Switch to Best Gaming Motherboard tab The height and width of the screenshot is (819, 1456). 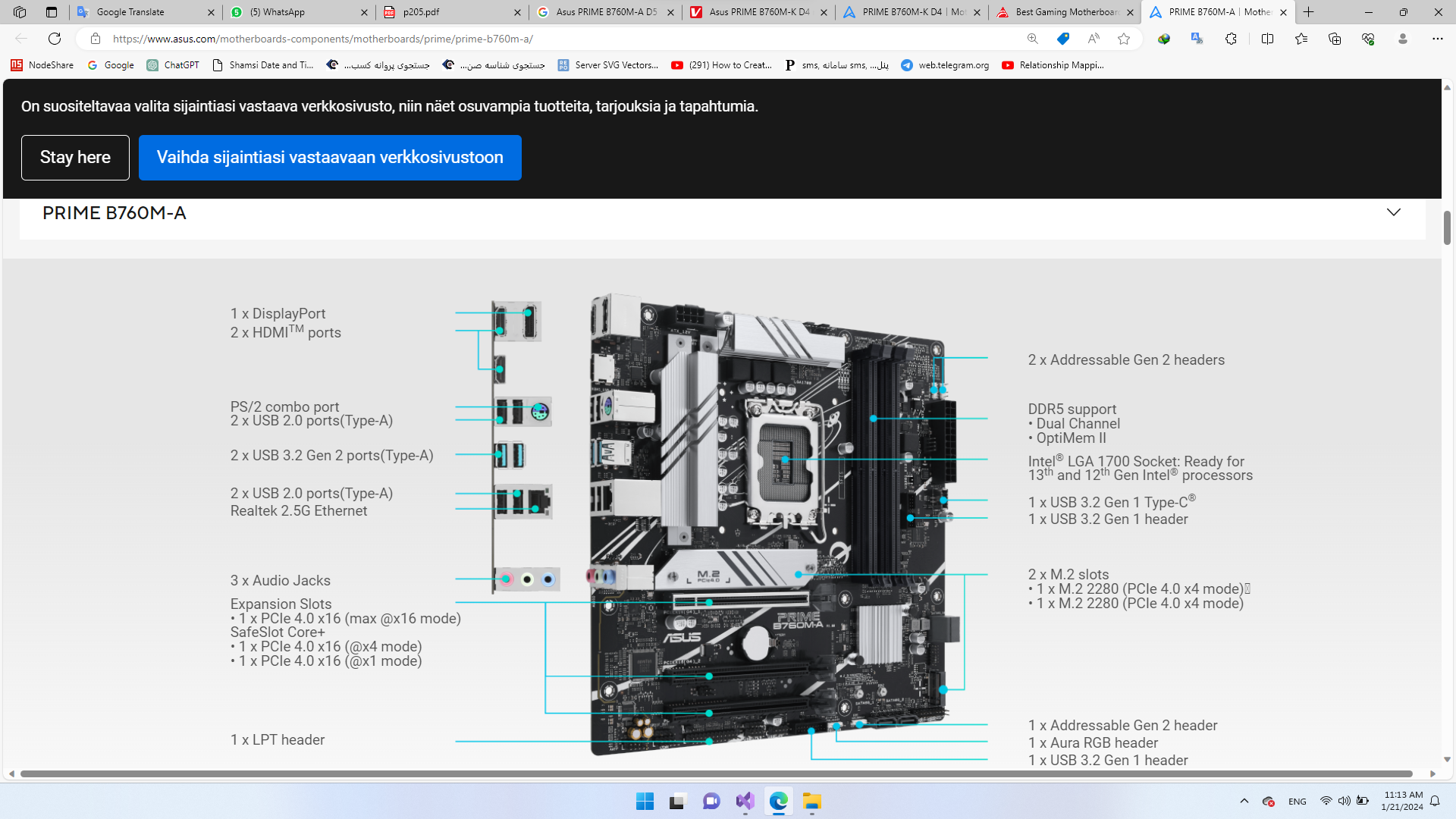coord(1065,12)
